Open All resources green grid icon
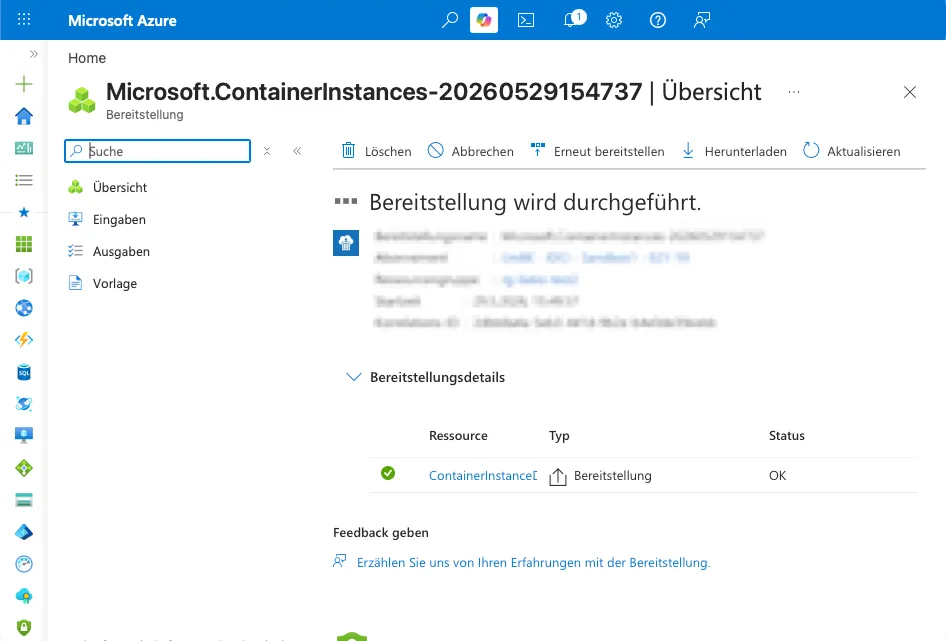This screenshot has width=946, height=641. (x=24, y=244)
